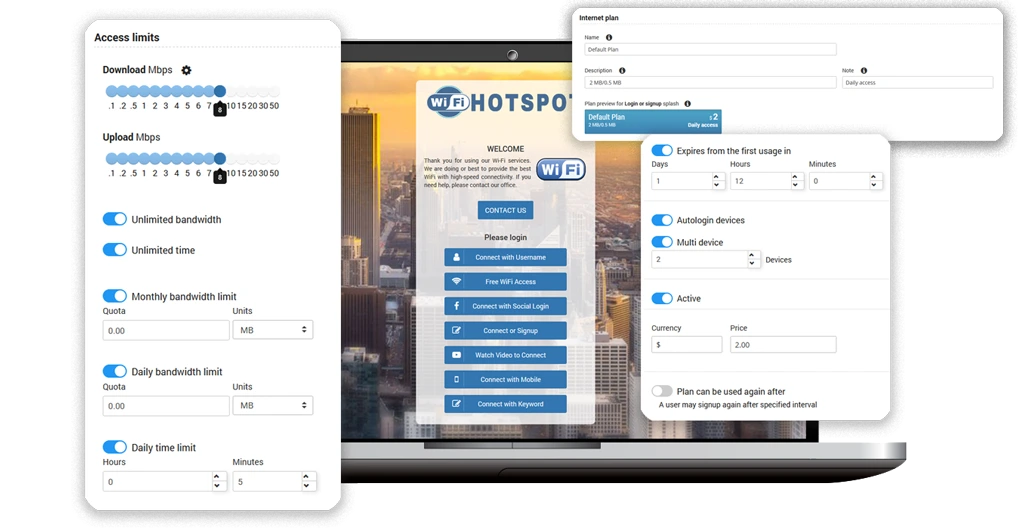Viewport: 1024px width, 529px height.
Task: Click Facebook icon on Connect with Social Login
Action: coord(456,306)
